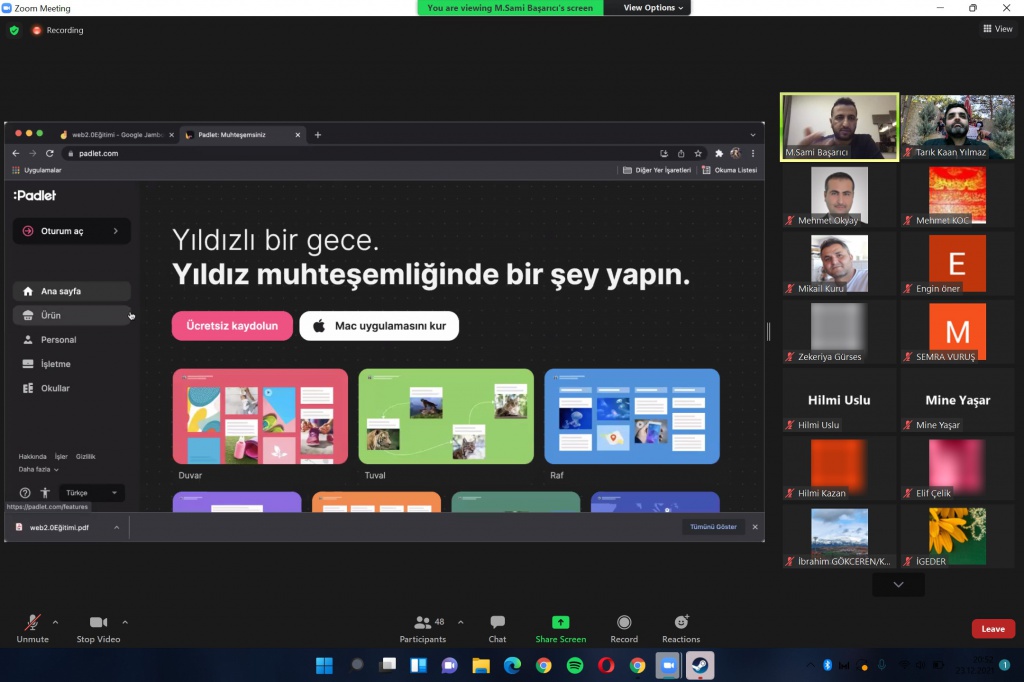
Task: Start sharing with the Share Screen icon
Action: tap(560, 622)
